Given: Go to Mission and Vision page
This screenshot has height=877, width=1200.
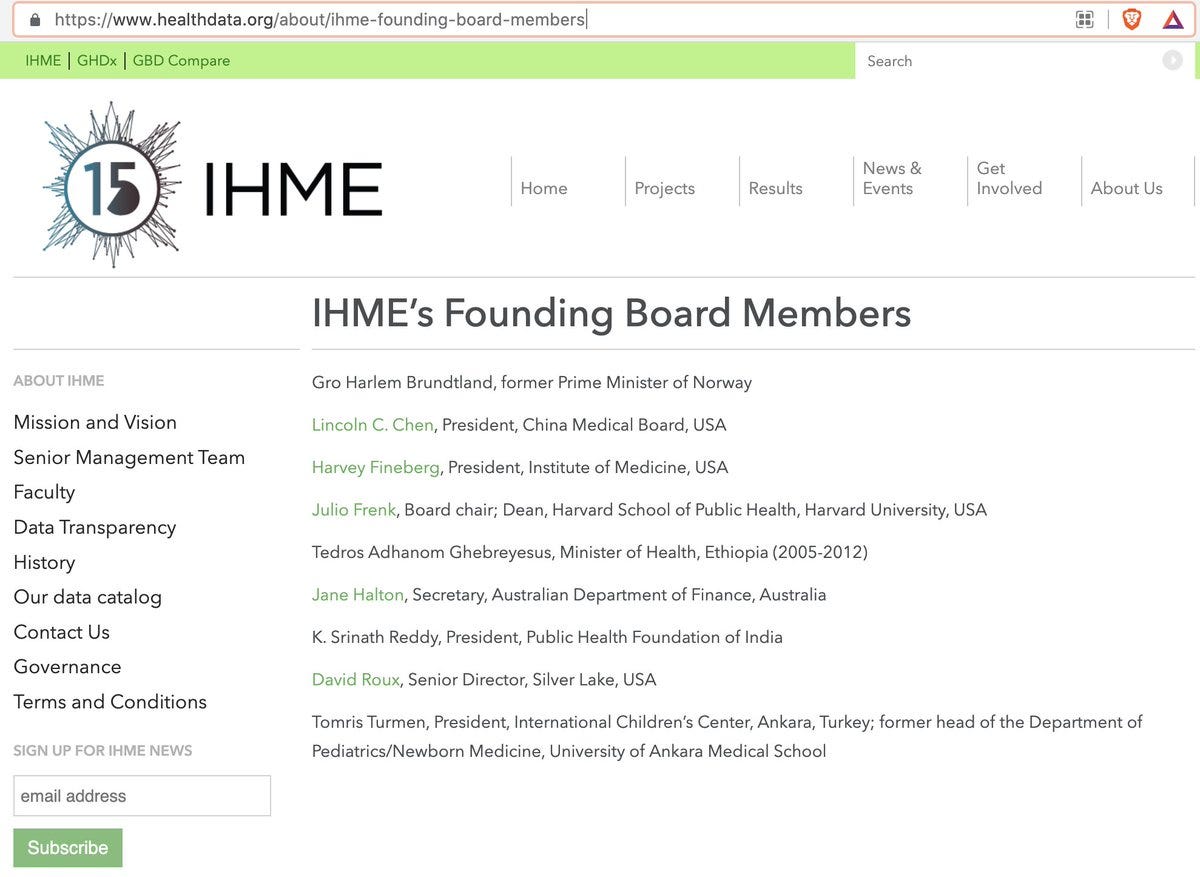Looking at the screenshot, I should point(95,422).
